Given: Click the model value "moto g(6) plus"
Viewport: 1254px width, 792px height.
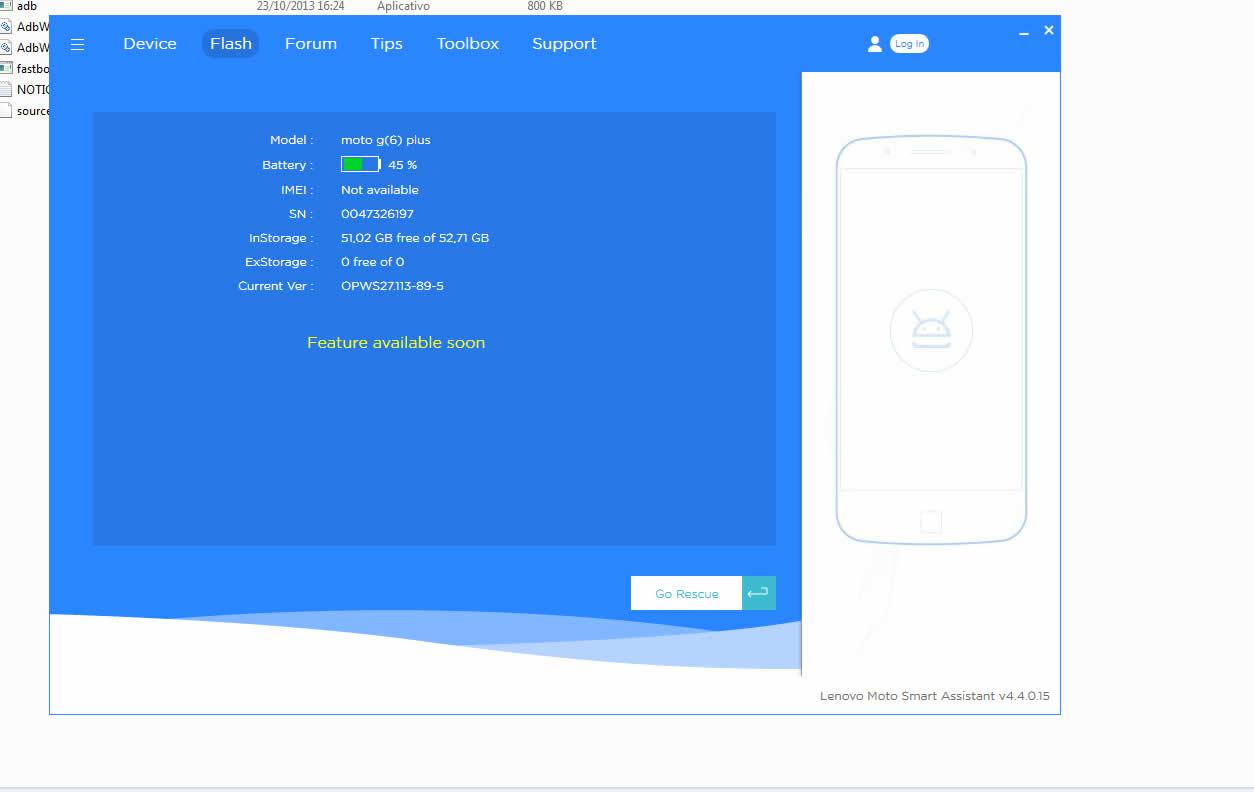Looking at the screenshot, I should [386, 140].
